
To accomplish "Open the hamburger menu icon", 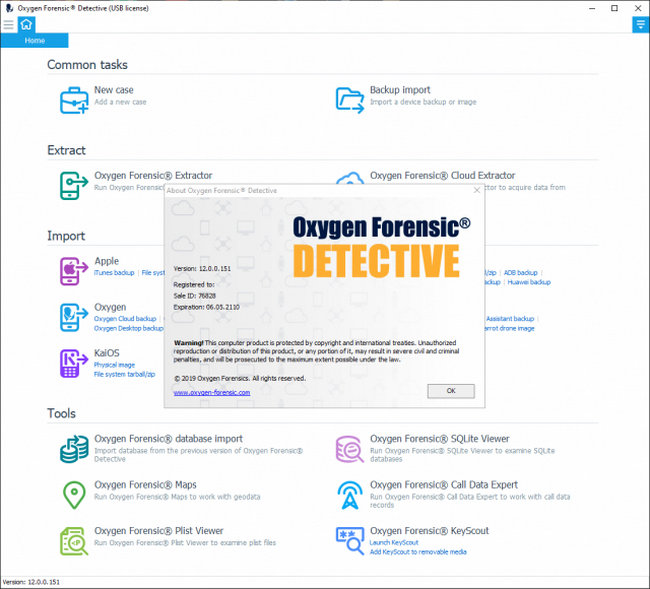I will [x=8, y=25].
